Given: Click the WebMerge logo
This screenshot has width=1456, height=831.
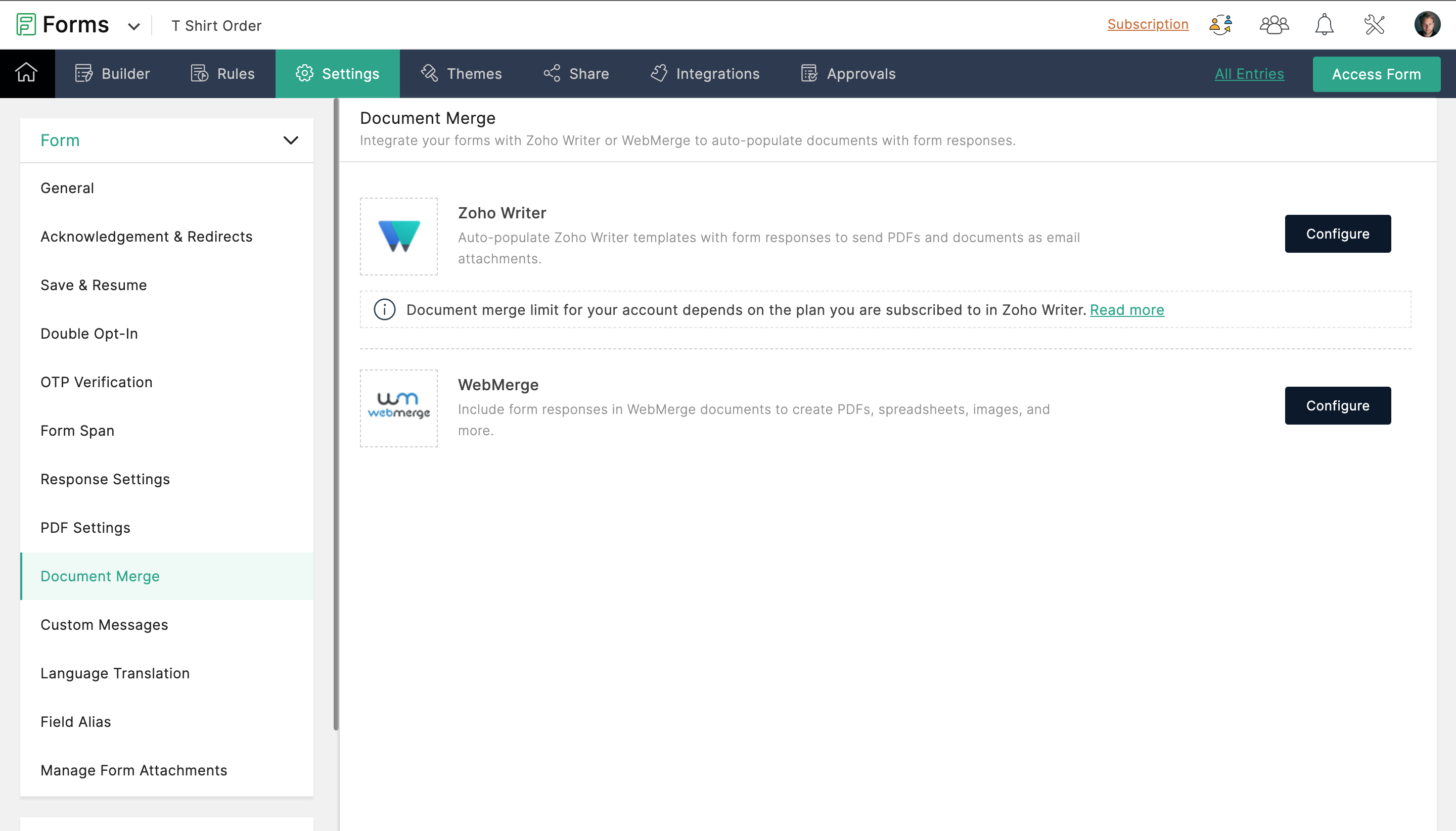Looking at the screenshot, I should (398, 408).
